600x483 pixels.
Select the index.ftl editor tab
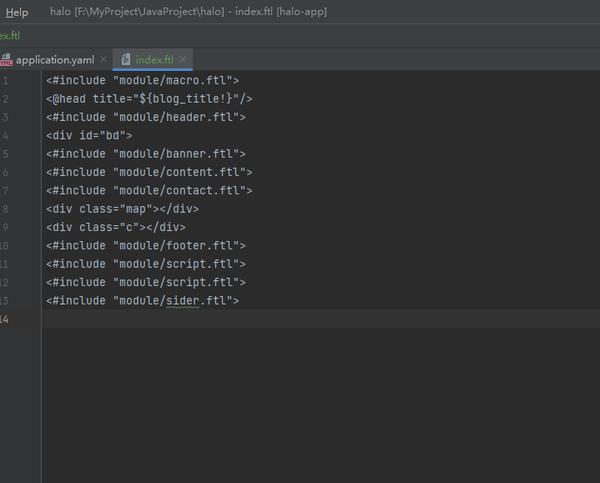154,60
